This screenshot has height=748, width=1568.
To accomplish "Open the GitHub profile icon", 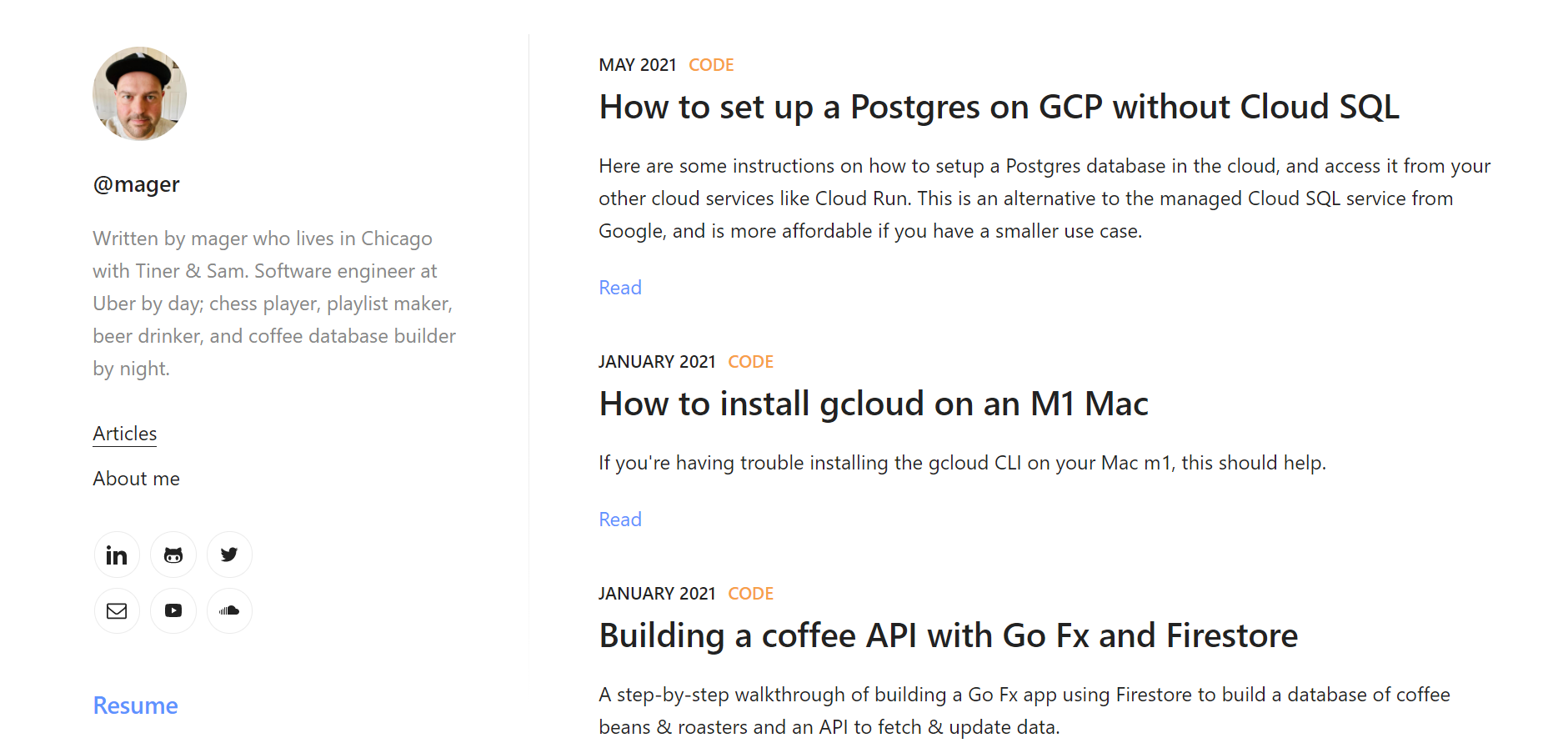I will [173, 555].
